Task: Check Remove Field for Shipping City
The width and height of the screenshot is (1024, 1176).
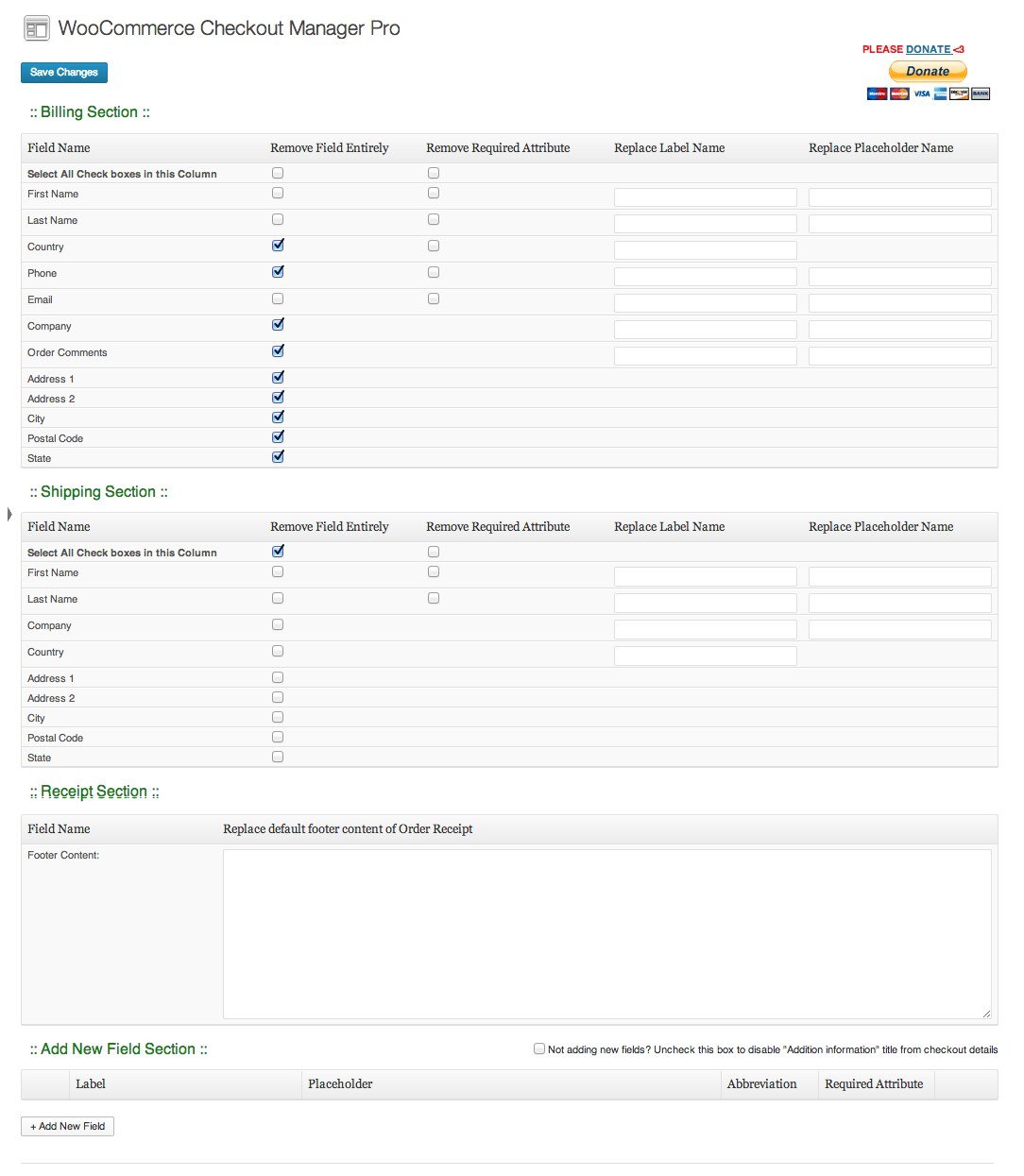Action: (x=278, y=717)
